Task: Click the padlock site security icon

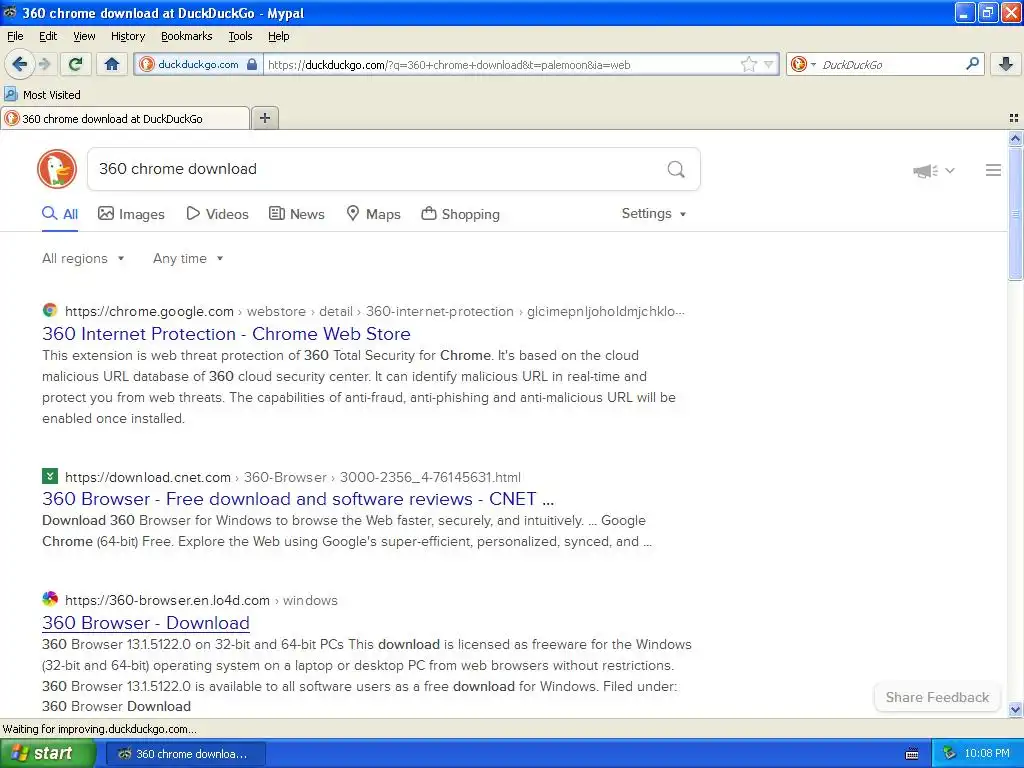Action: click(x=252, y=64)
